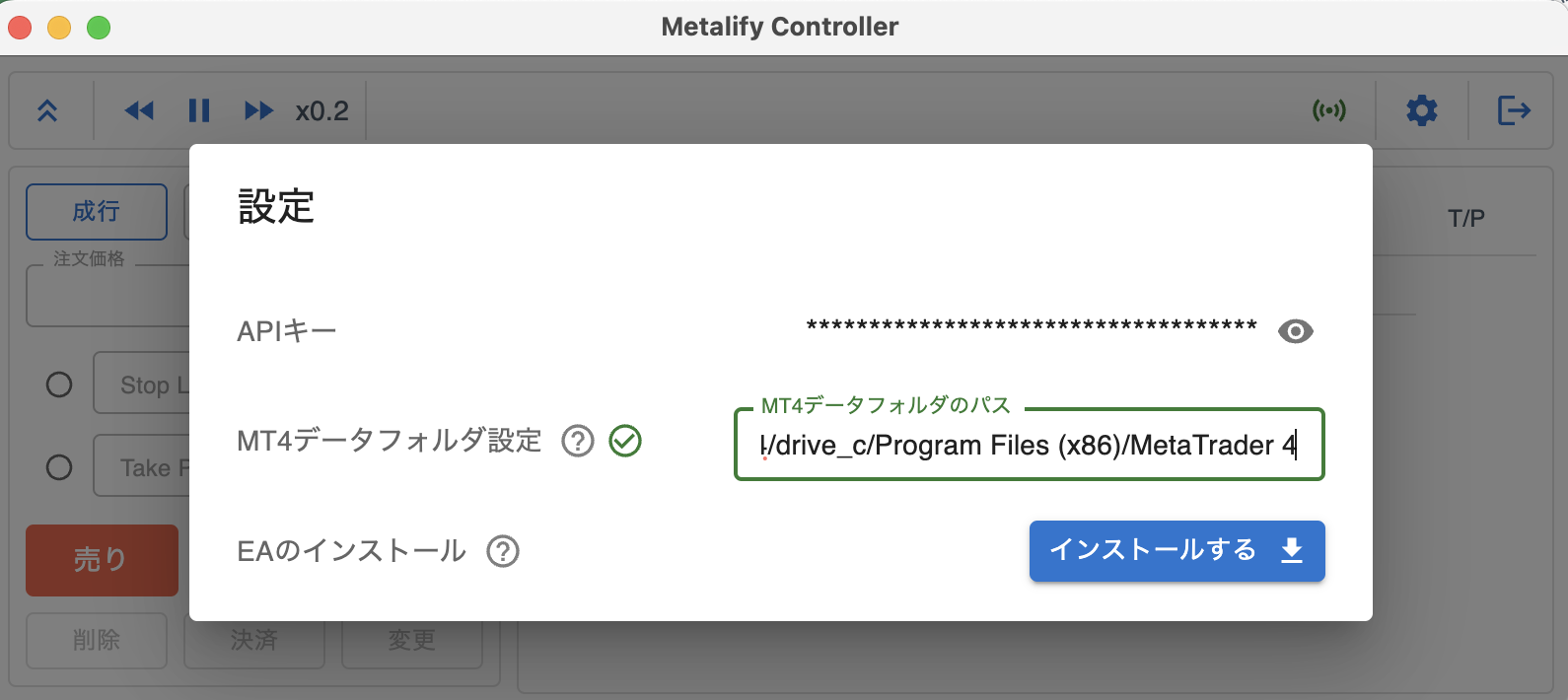
Task: Open settings via the gear icon
Action: pyautogui.click(x=1421, y=110)
